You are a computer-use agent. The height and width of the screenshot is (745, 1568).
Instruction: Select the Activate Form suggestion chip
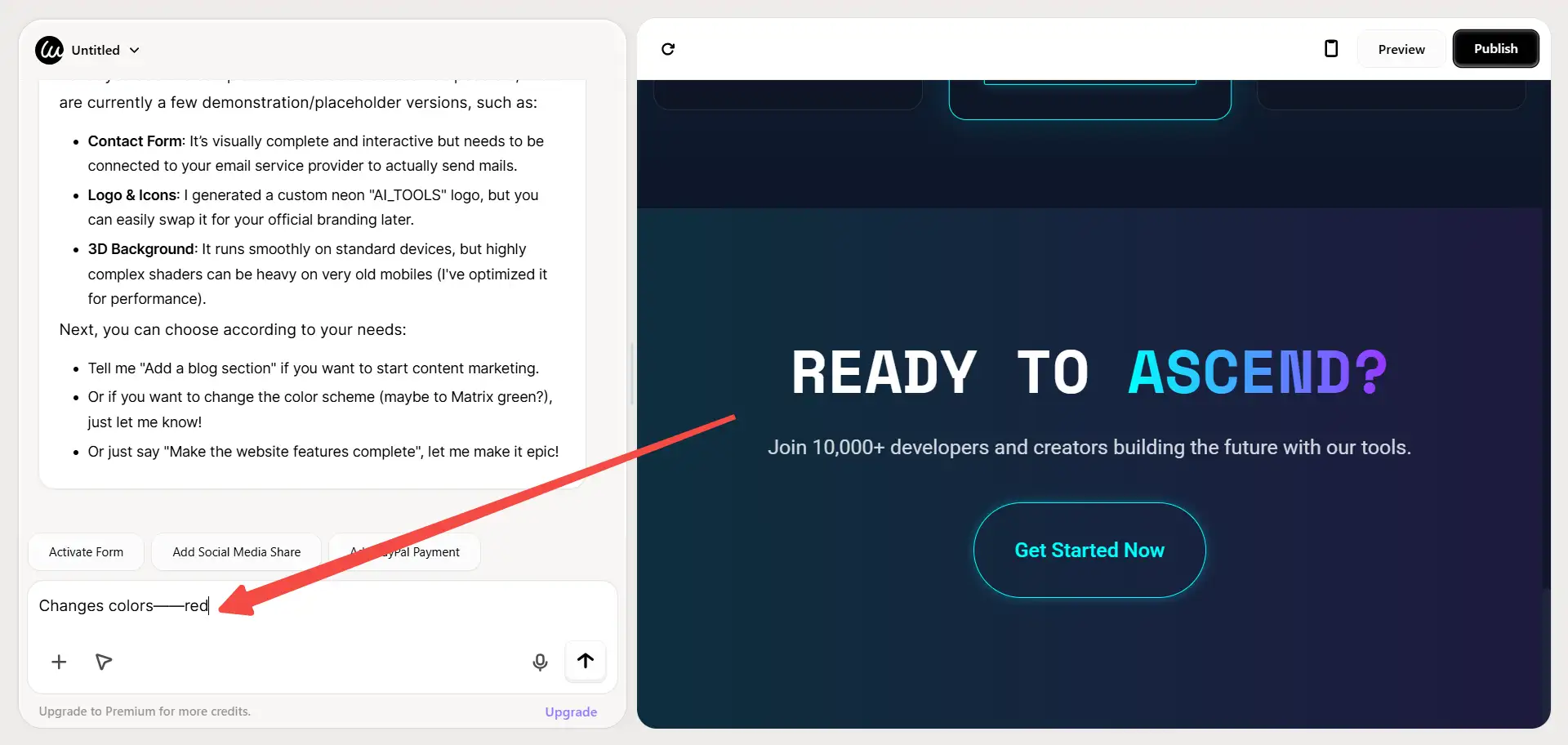tap(86, 552)
